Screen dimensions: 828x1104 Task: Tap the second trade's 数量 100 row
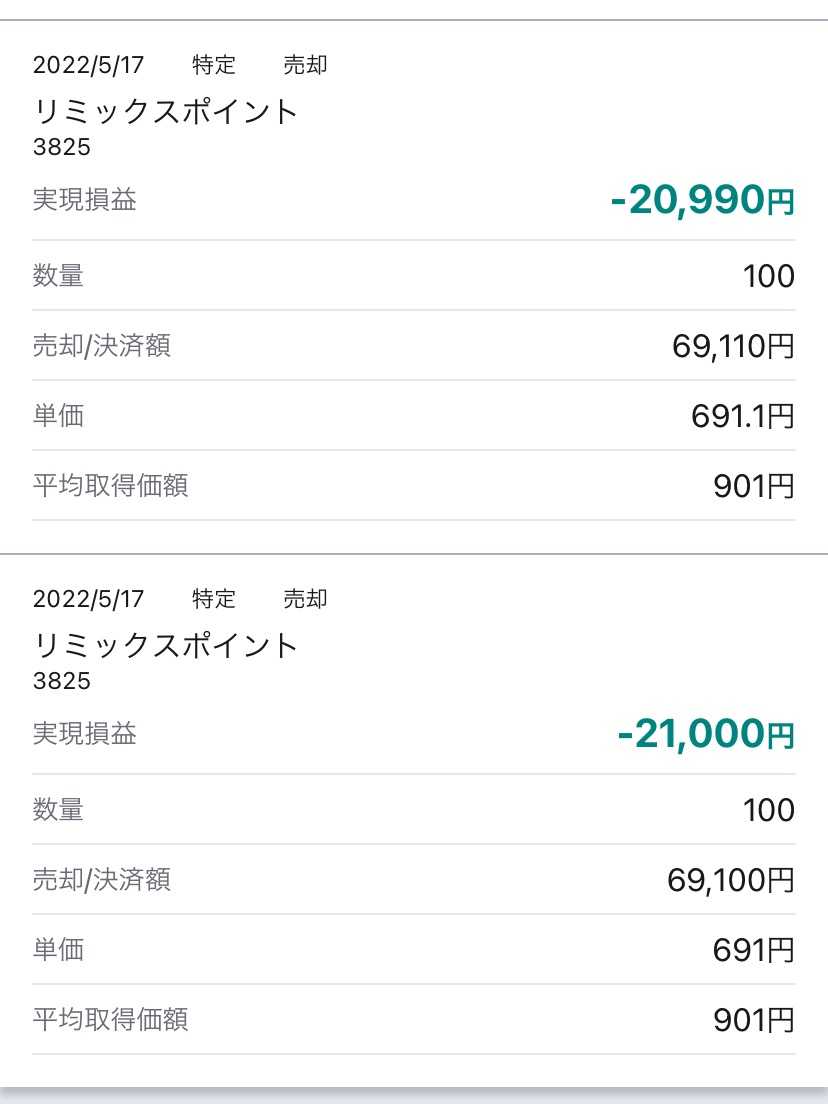click(414, 809)
